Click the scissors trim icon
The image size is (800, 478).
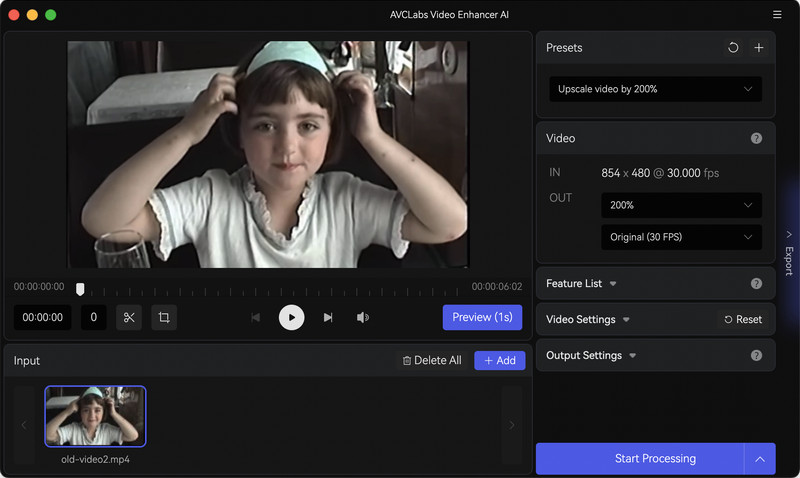129,318
